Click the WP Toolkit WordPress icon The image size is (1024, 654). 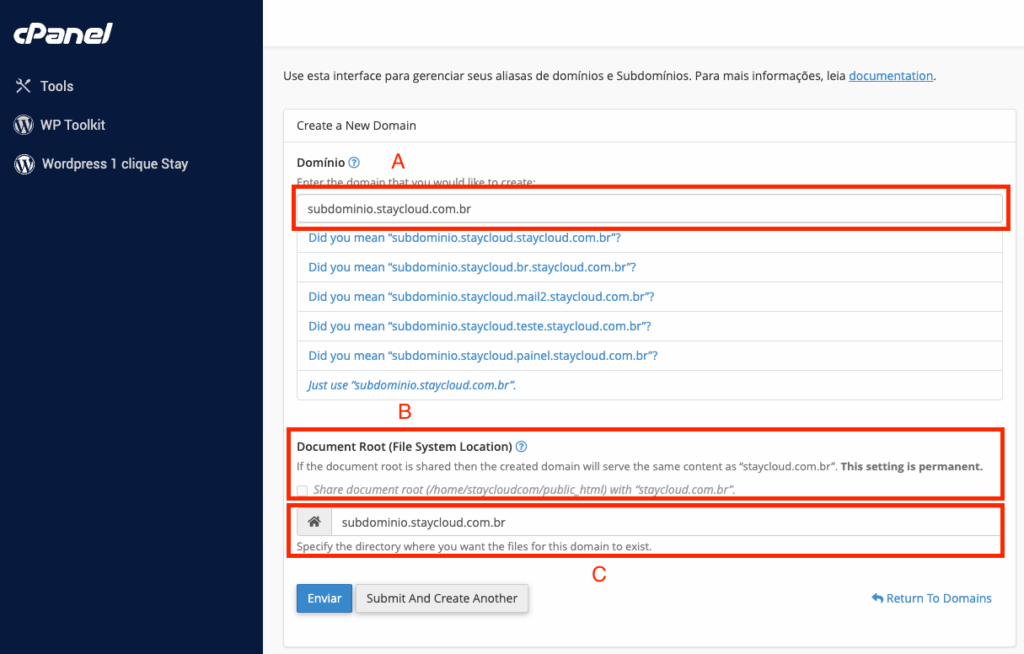pos(24,125)
